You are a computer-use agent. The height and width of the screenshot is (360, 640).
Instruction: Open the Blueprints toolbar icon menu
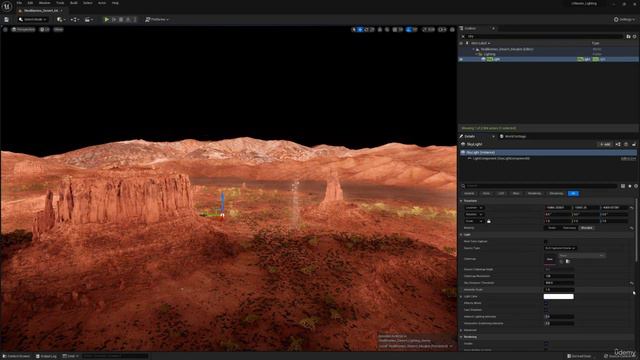(74, 20)
